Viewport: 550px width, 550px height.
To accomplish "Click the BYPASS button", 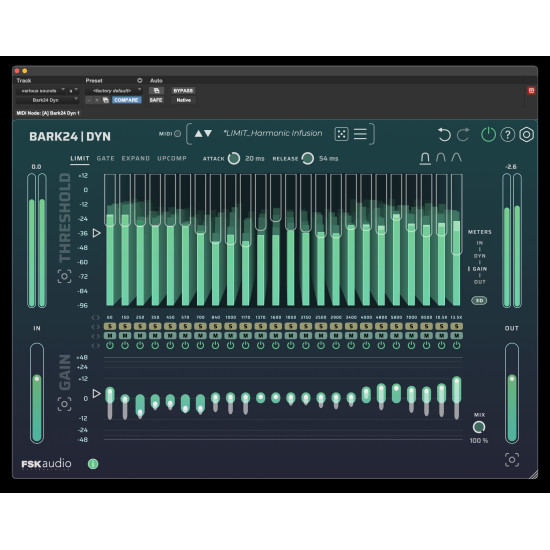I will point(183,90).
